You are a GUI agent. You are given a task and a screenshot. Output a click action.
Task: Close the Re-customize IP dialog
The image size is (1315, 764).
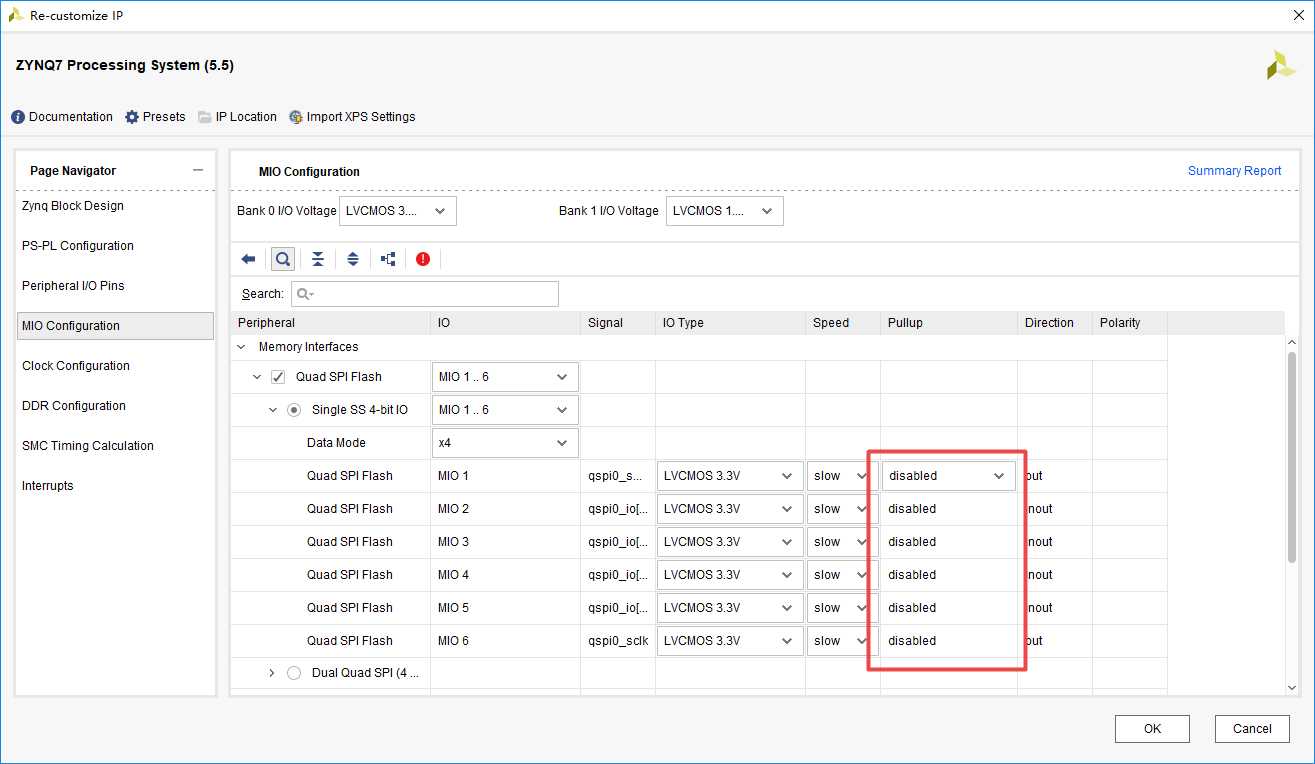click(1297, 15)
